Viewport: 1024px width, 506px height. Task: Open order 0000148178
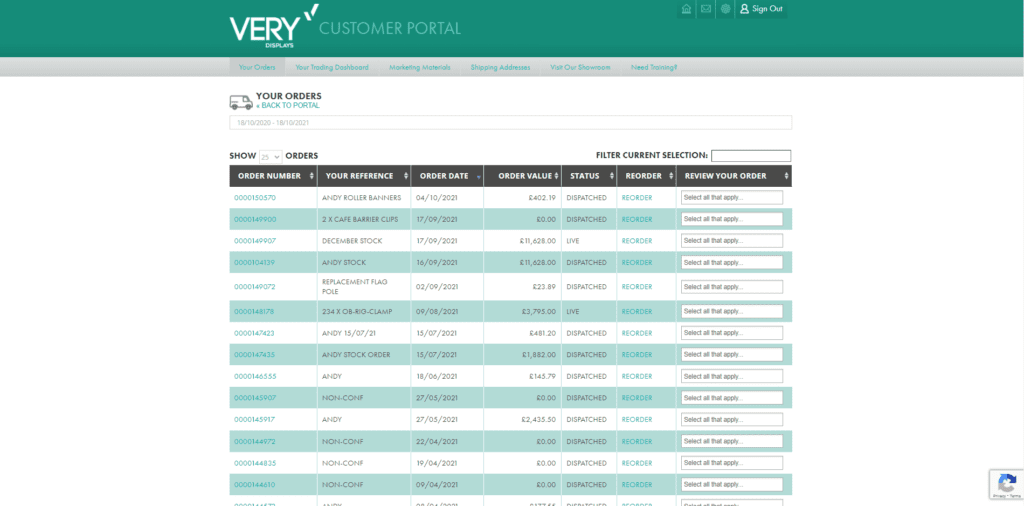[x=255, y=311]
